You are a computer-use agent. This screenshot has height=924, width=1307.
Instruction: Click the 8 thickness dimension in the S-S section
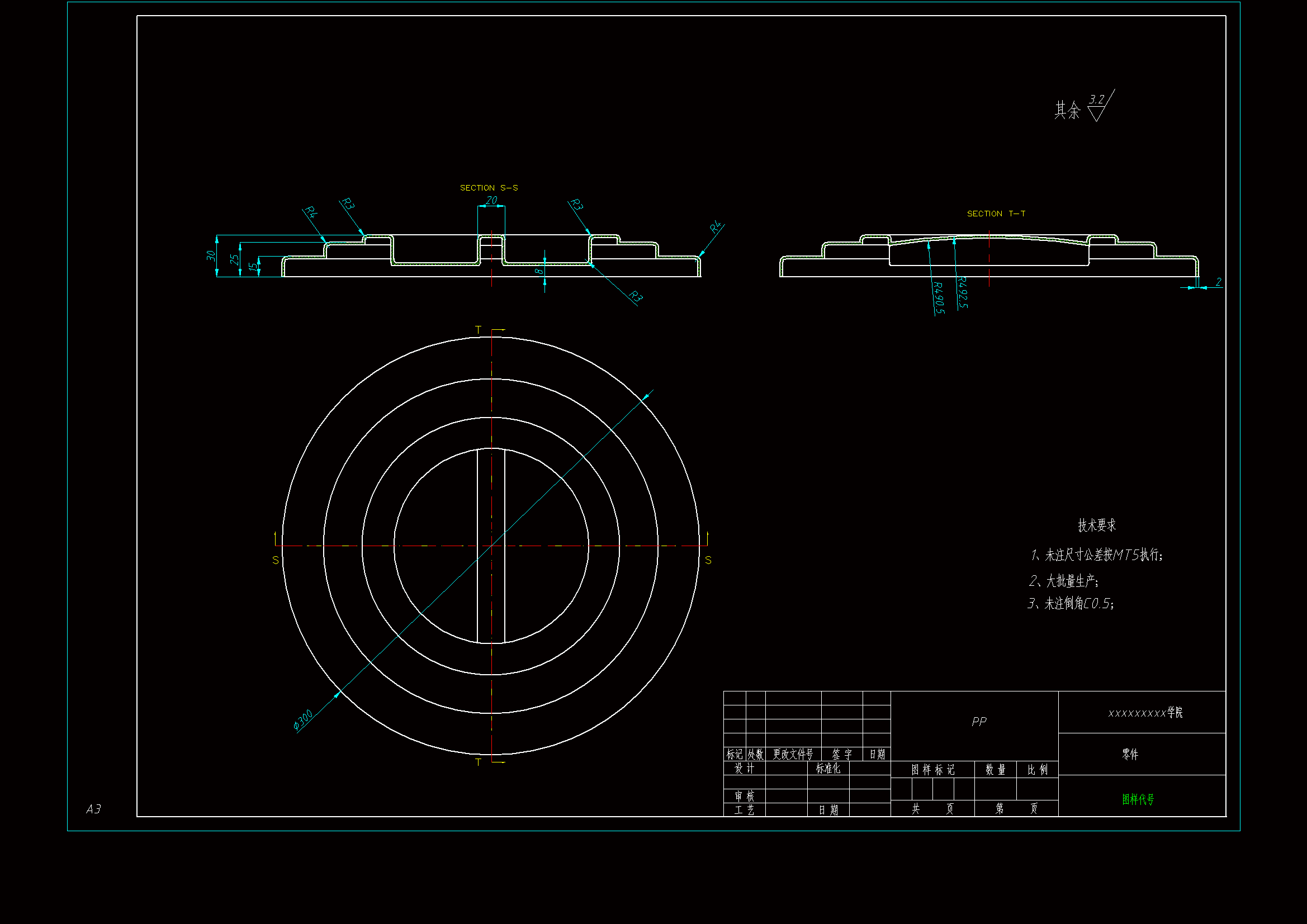(538, 272)
